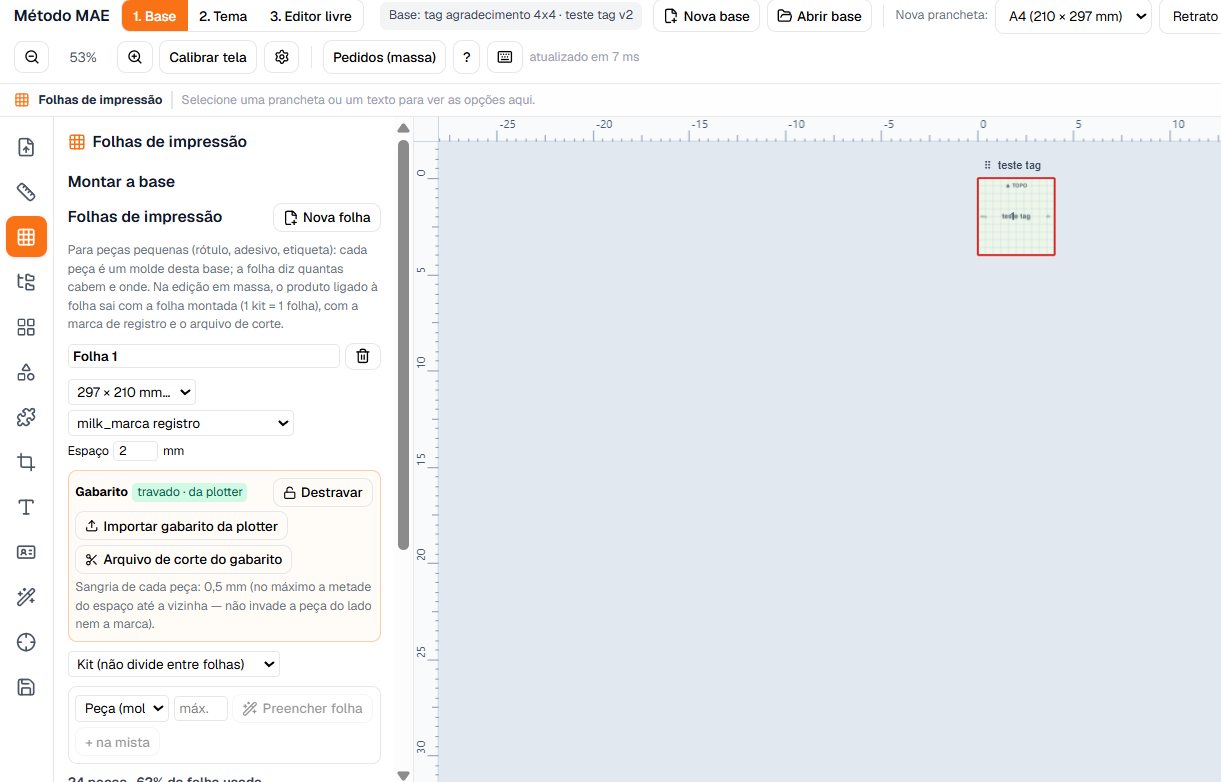This screenshot has height=782, width=1221.
Task: Click Arquivo de corte do gabarito
Action: (184, 560)
